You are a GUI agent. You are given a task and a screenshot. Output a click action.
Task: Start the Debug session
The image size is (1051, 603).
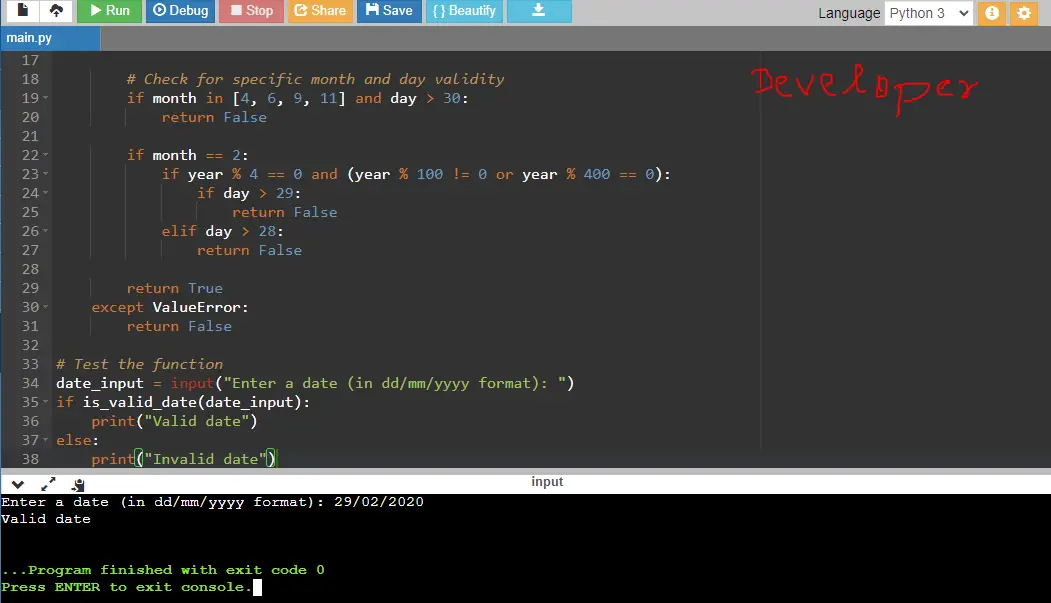tap(180, 11)
